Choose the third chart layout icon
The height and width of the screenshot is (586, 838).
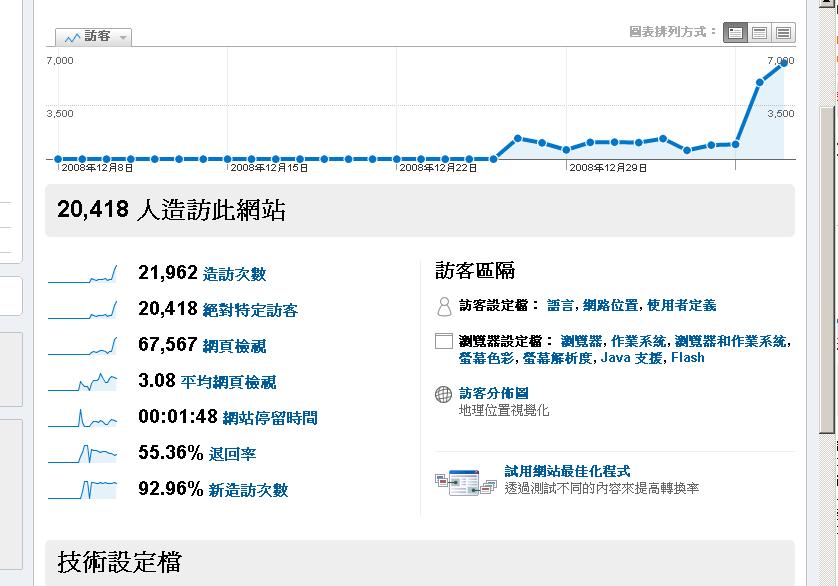point(784,32)
